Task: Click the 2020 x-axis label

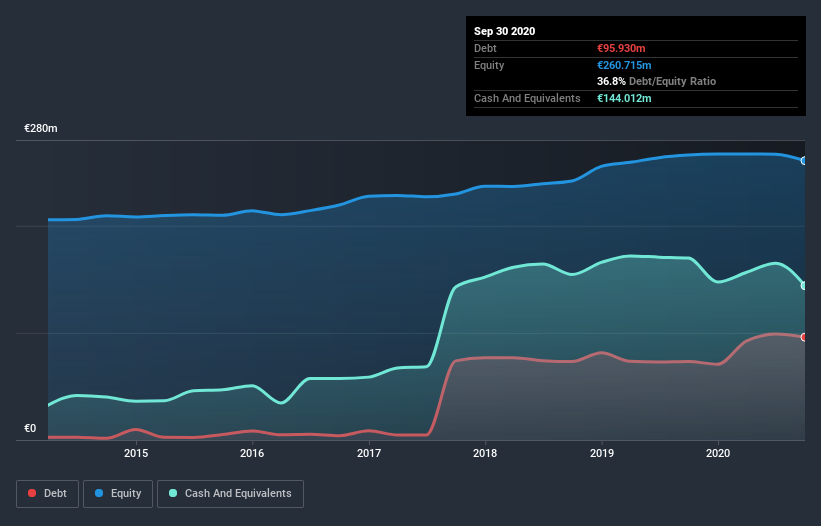Action: [x=718, y=453]
